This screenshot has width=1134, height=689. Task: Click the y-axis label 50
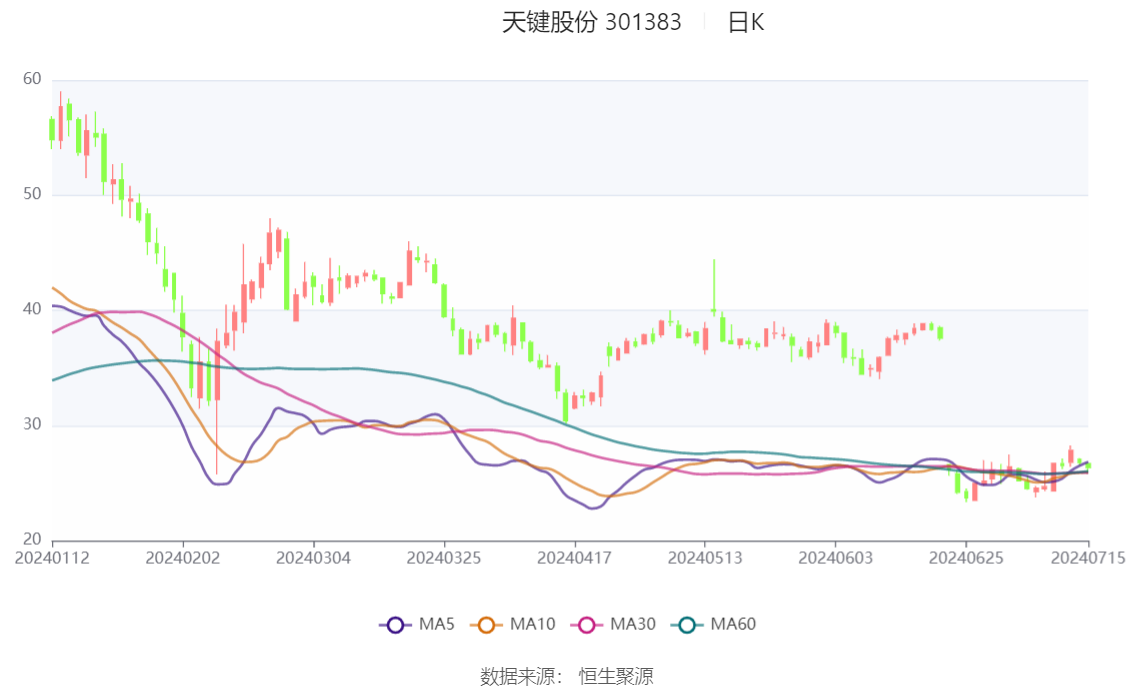[x=32, y=194]
